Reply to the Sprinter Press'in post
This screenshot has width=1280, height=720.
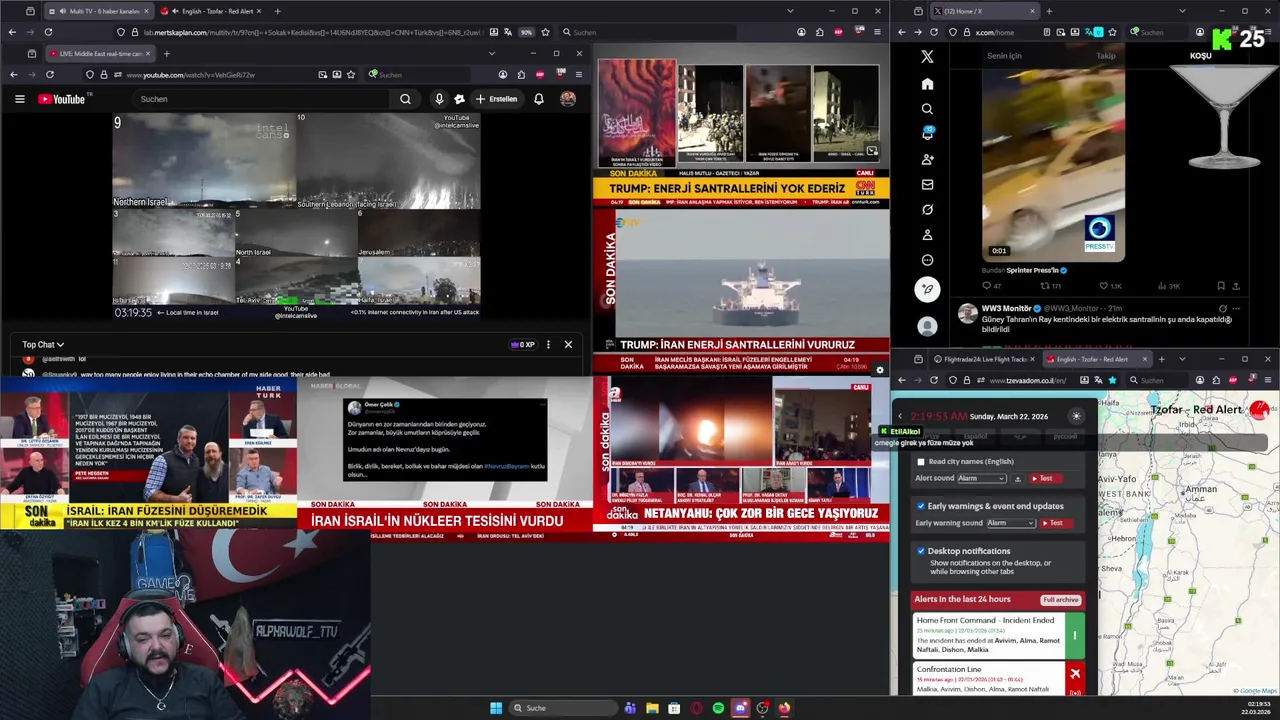[x=991, y=286]
